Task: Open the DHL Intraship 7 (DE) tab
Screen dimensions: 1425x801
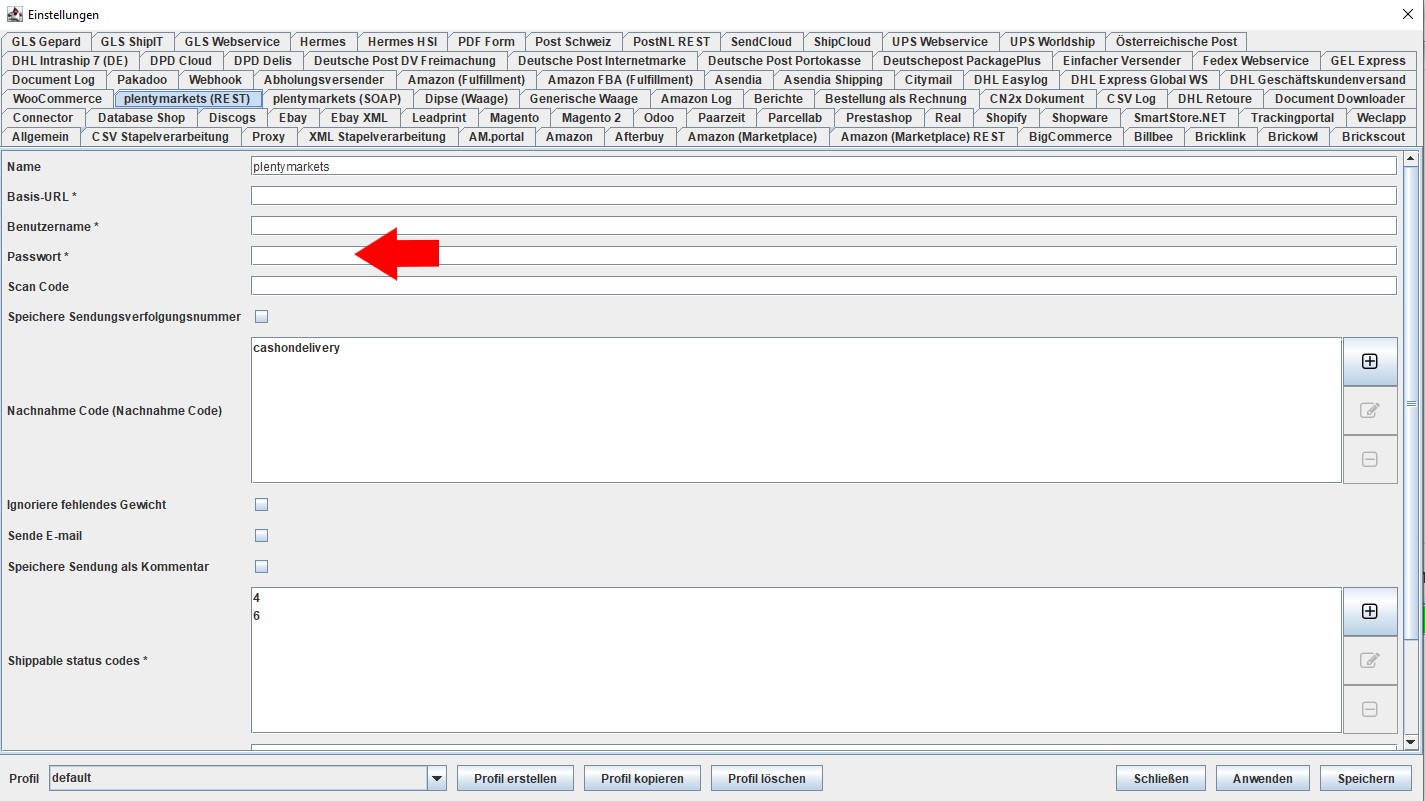Action: (x=70, y=61)
